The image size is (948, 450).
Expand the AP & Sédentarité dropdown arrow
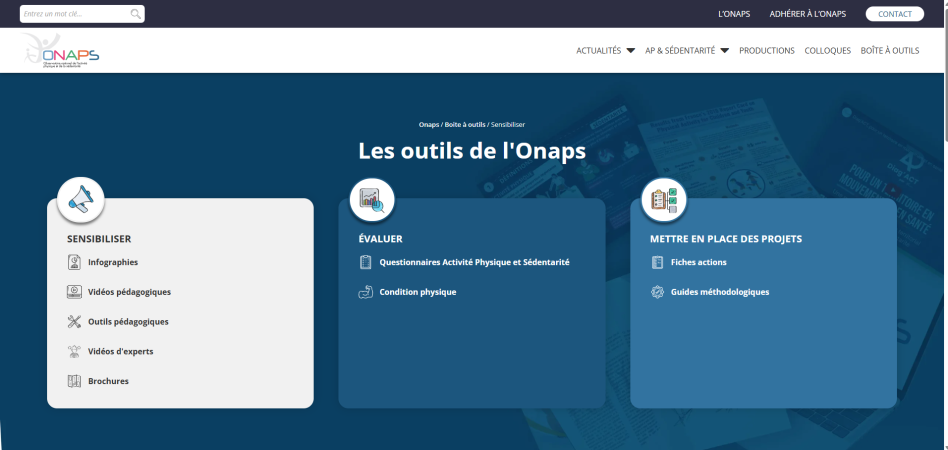click(x=724, y=51)
